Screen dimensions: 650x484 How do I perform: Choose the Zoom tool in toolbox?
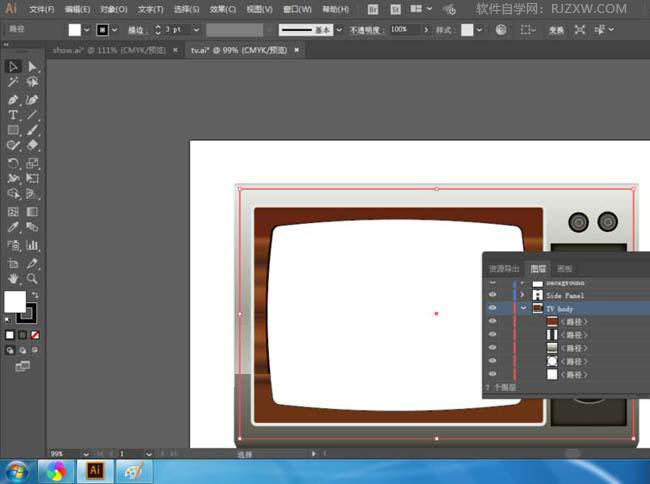tap(32, 278)
